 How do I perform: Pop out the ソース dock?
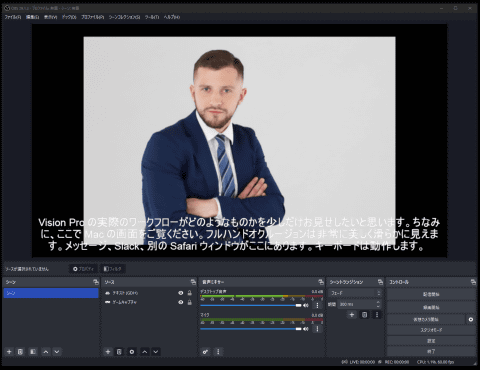(x=193, y=282)
